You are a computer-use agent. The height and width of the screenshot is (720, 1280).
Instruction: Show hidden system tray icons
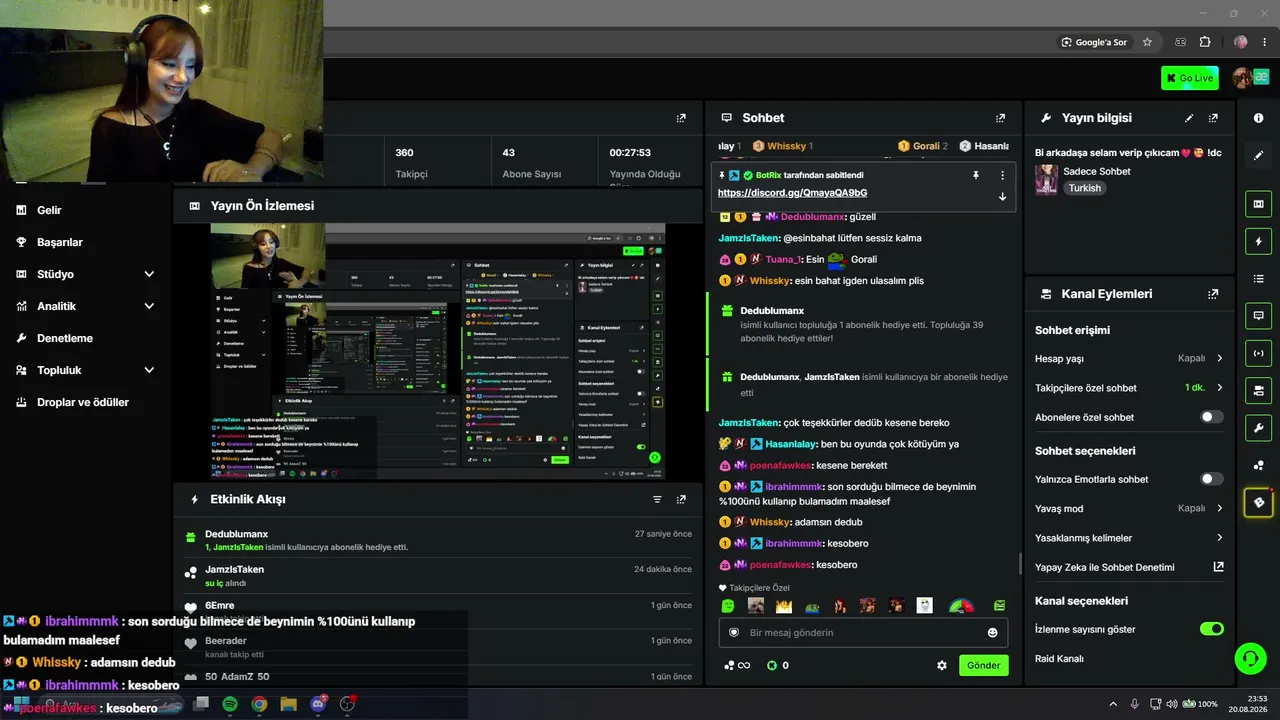coord(1113,704)
